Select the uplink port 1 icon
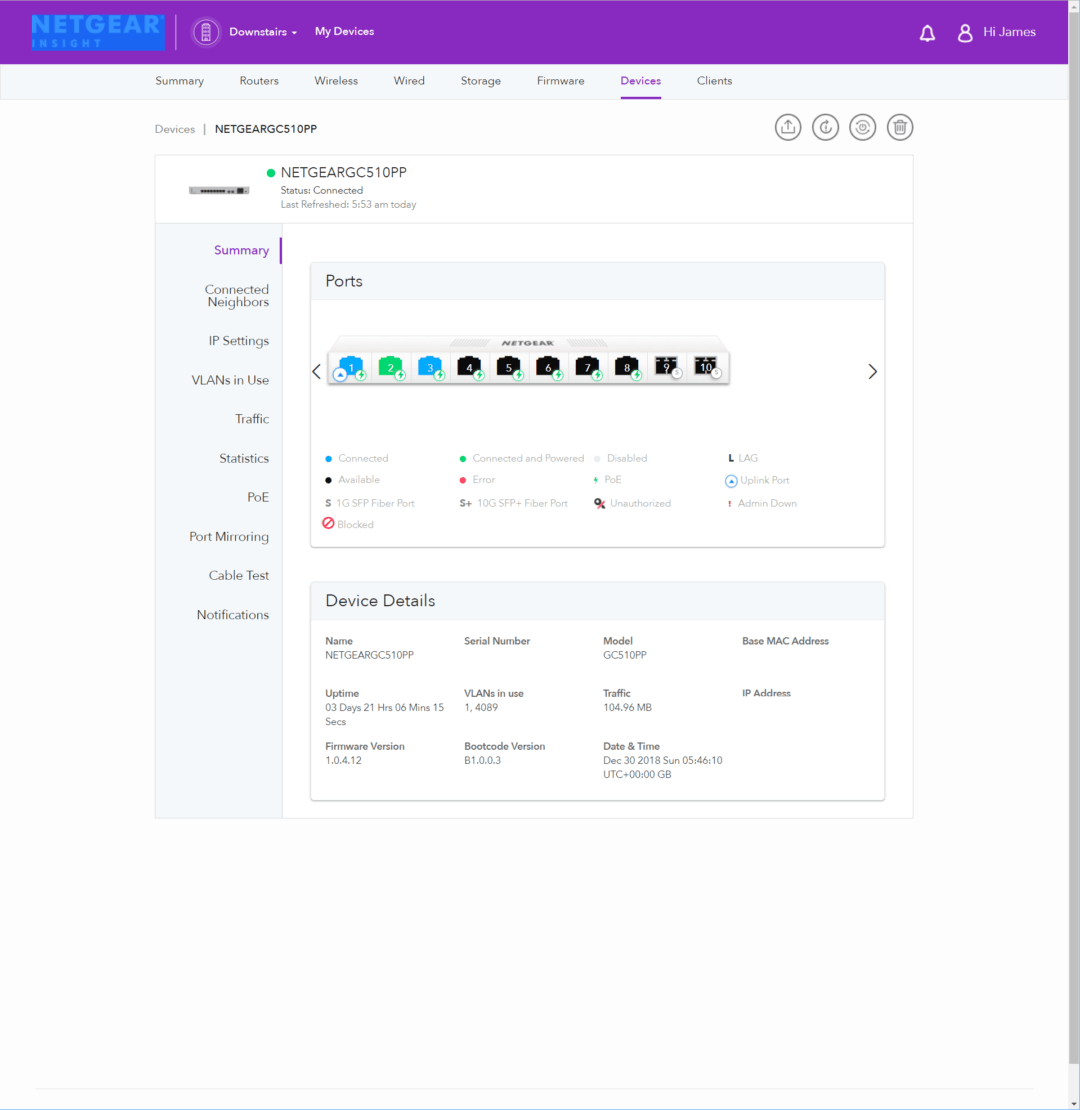The width and height of the screenshot is (1080, 1110). coord(351,366)
